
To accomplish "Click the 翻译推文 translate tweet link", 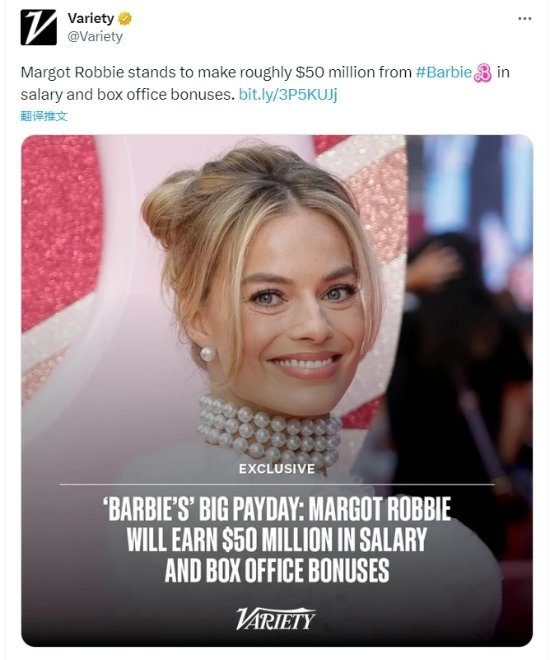I will point(44,117).
